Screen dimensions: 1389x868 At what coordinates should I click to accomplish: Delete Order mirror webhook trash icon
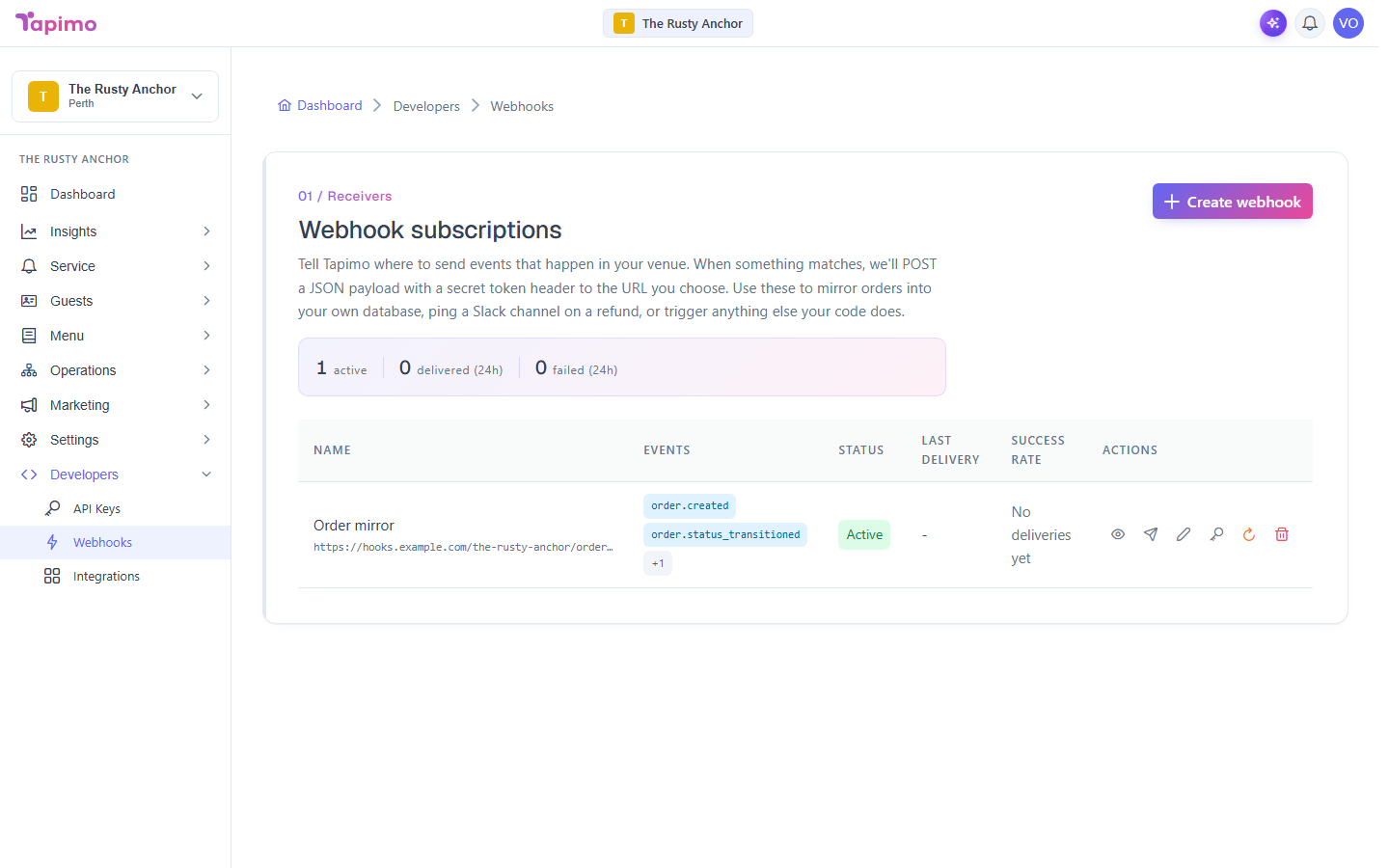point(1282,534)
